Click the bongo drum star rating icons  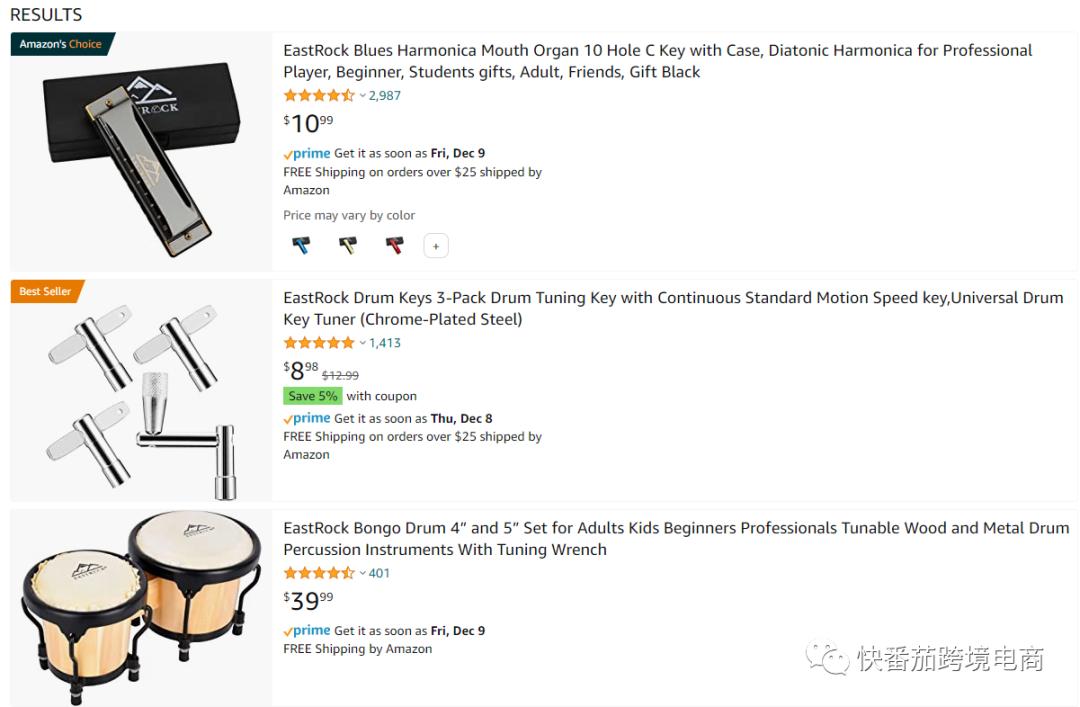[x=319, y=574]
